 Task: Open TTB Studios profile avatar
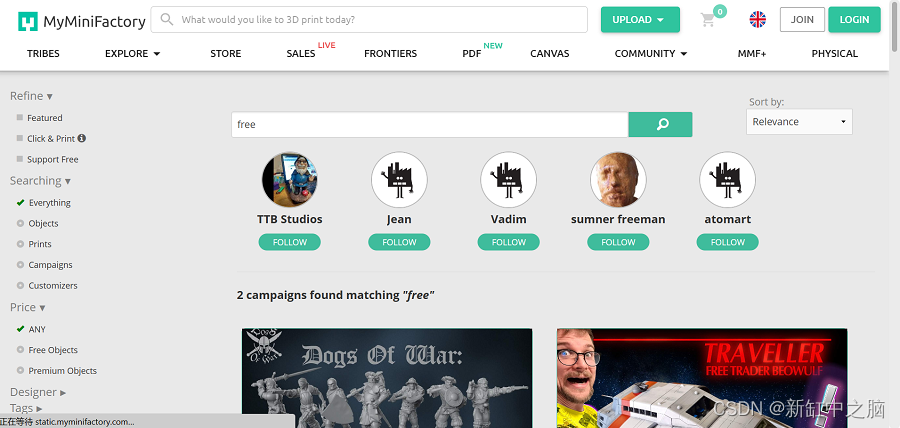(290, 180)
